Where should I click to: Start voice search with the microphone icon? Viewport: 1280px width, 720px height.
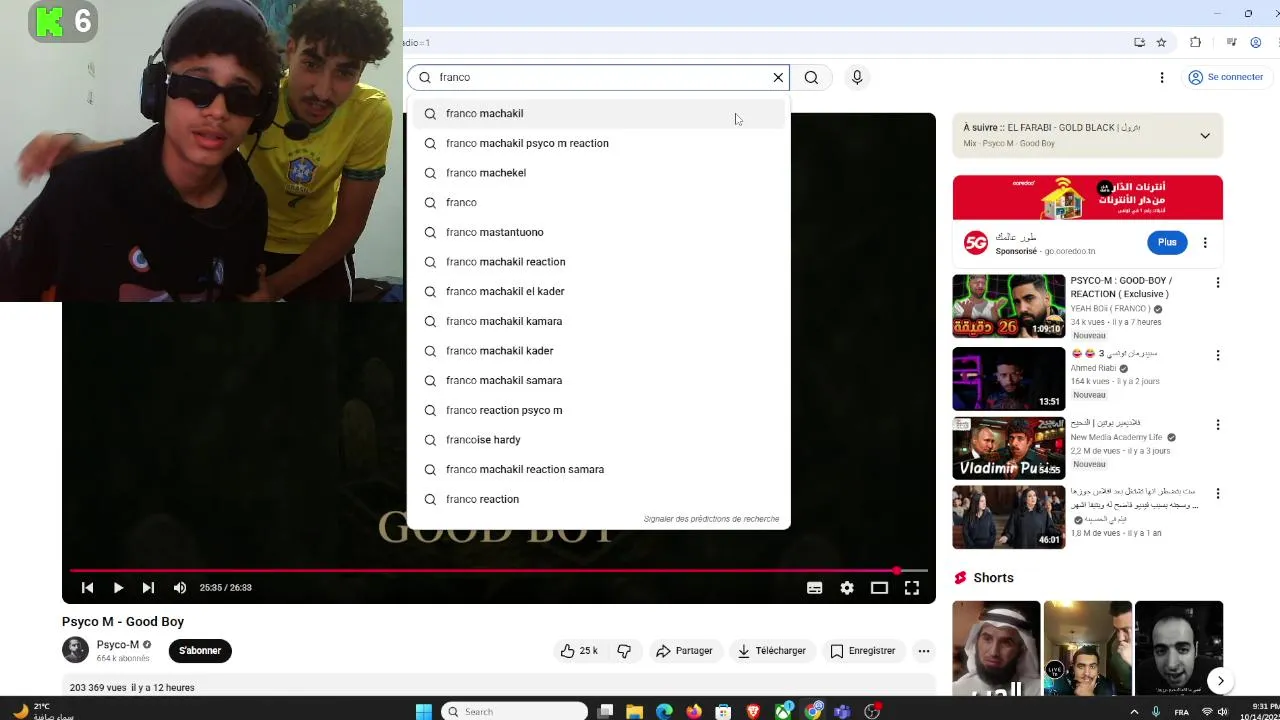(x=857, y=77)
